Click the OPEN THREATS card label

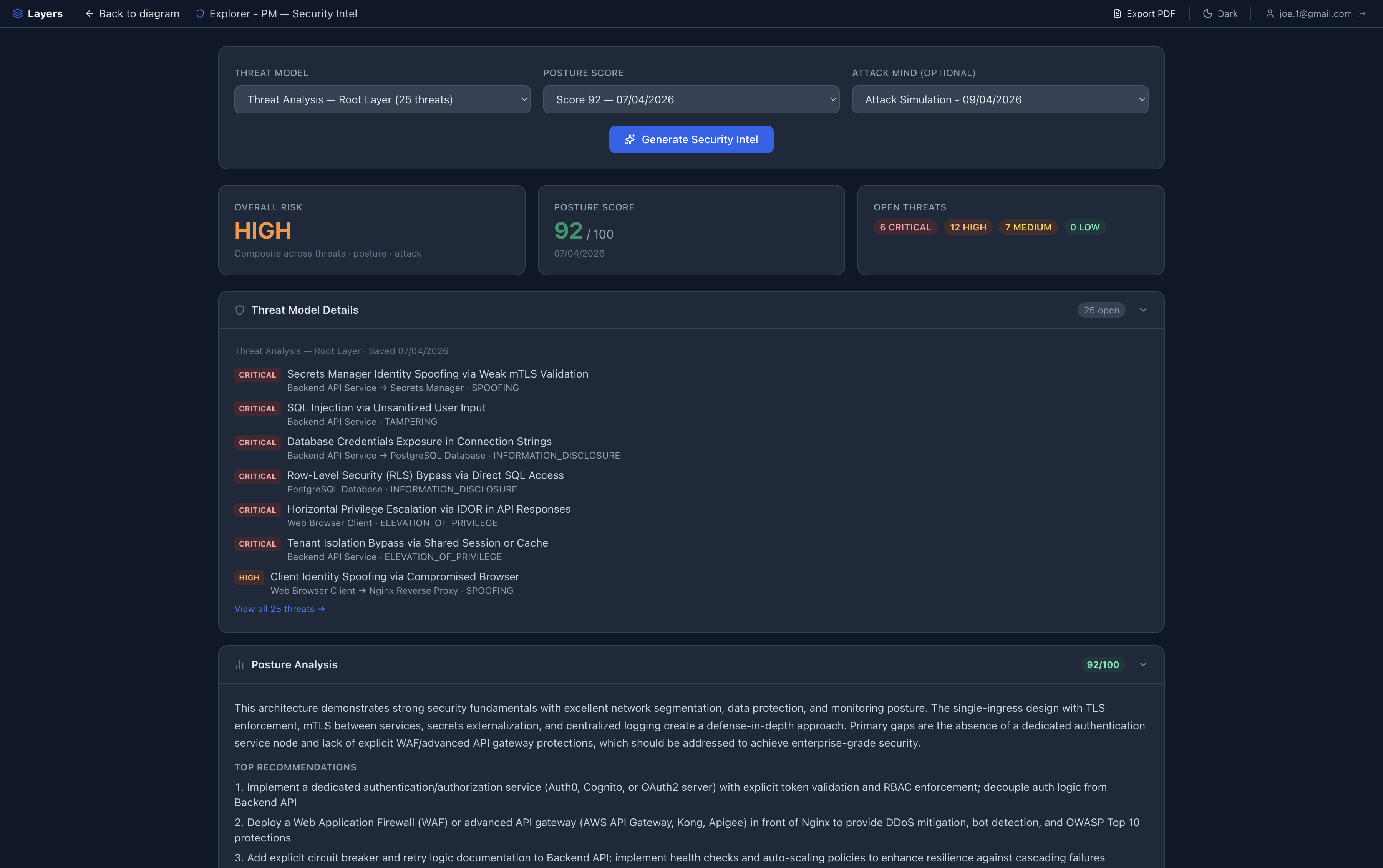(x=909, y=207)
